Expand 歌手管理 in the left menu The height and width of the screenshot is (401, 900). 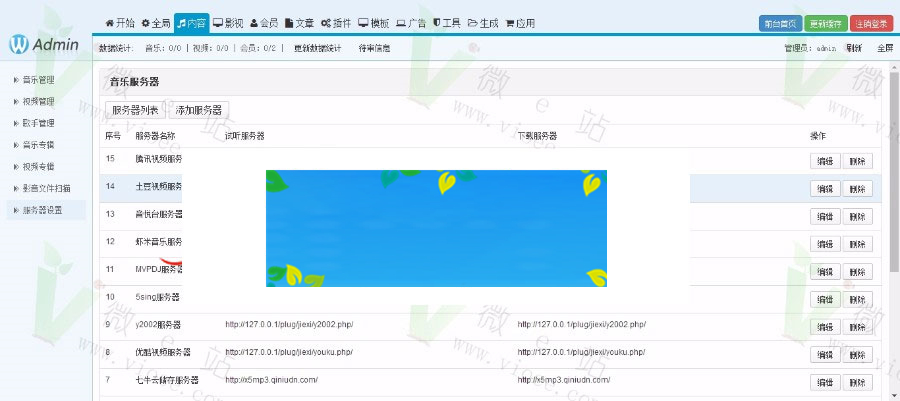point(39,123)
